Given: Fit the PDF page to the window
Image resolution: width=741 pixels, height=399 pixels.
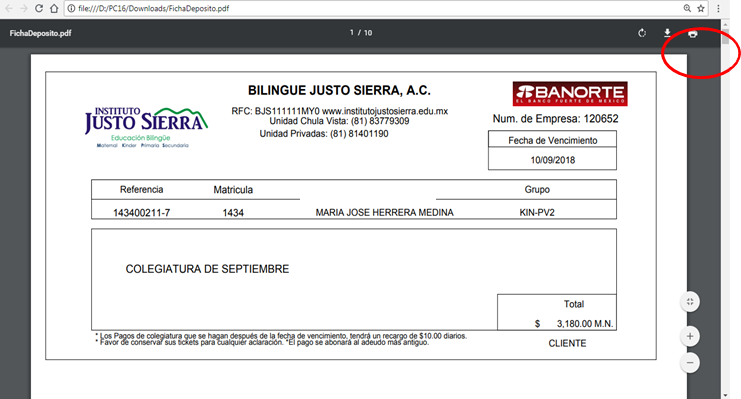Looking at the screenshot, I should [x=690, y=302].
